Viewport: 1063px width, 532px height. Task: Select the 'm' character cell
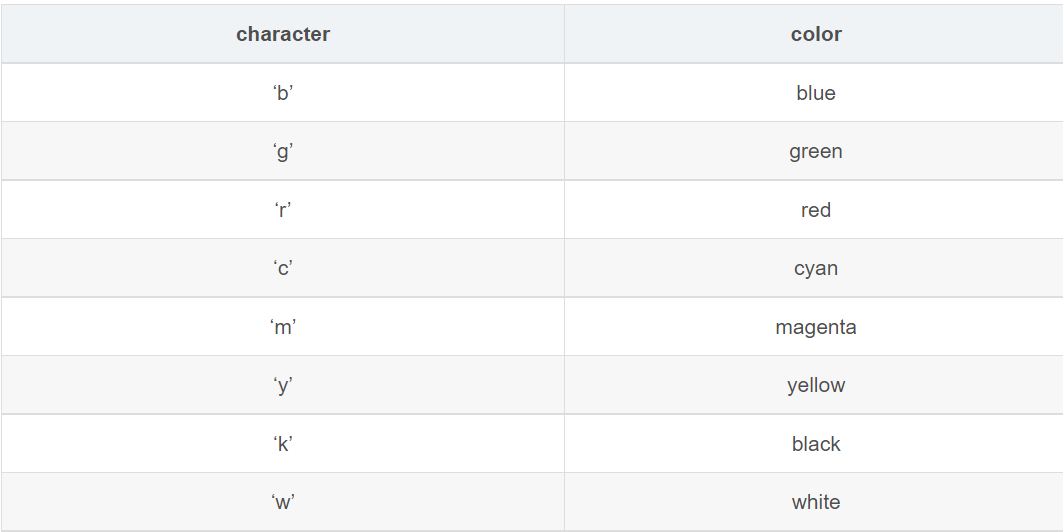coord(283,327)
